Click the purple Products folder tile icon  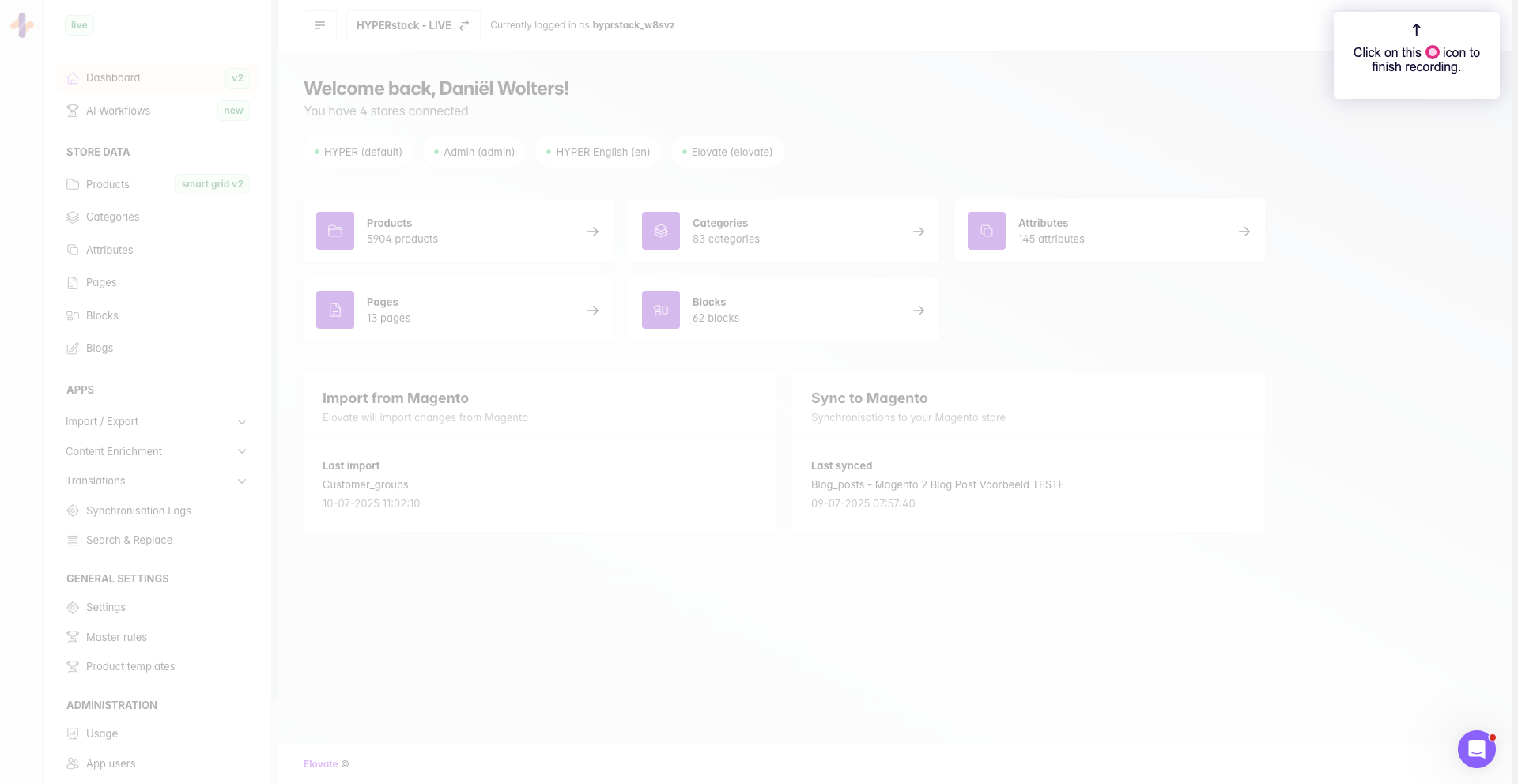click(x=335, y=231)
